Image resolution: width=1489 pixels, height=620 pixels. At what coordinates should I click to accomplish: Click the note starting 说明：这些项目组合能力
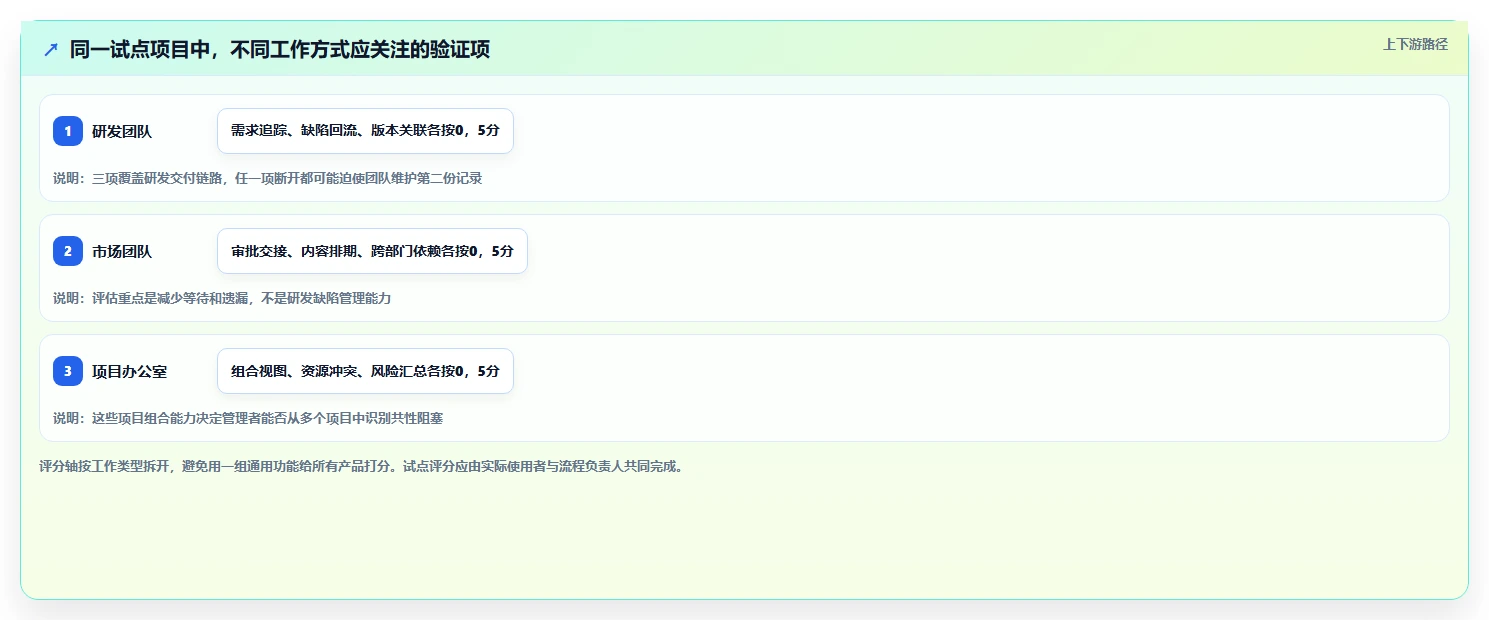tap(248, 418)
